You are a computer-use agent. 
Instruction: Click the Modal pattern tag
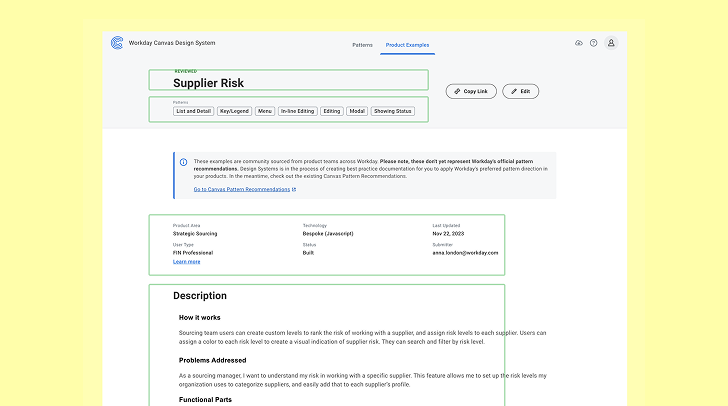coord(357,111)
